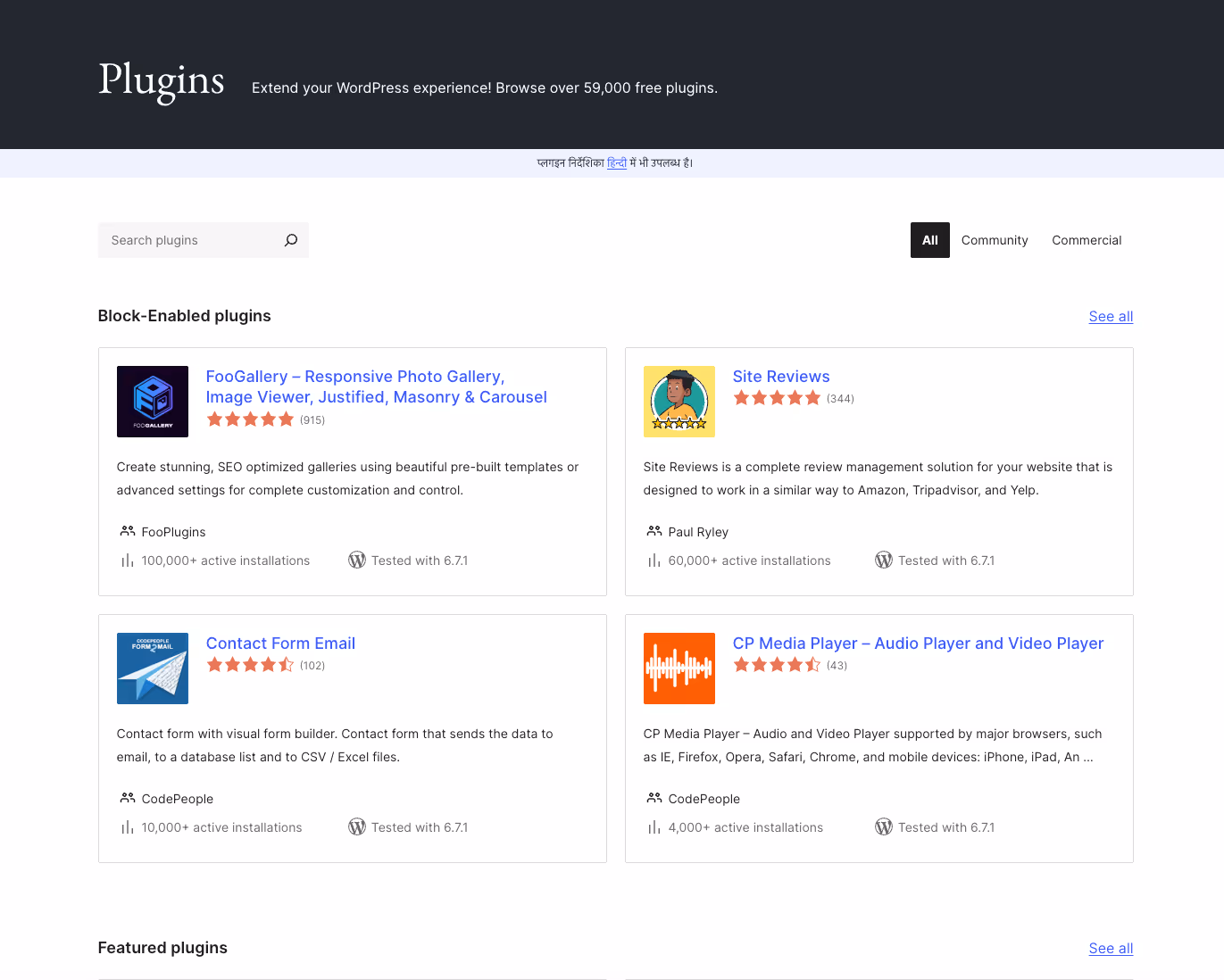Click WordPress logo in Site Reviews card

[x=884, y=560]
